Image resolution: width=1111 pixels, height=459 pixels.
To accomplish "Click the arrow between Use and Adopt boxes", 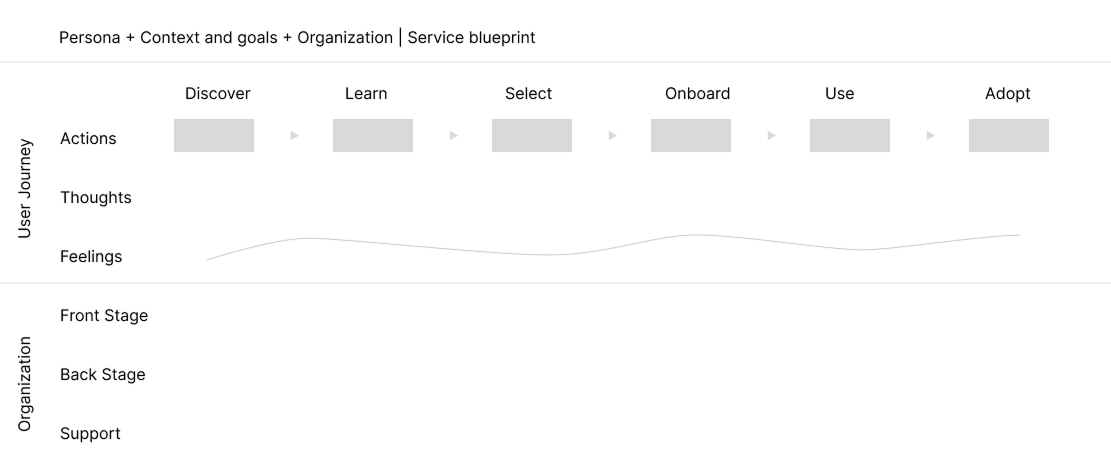I will pyautogui.click(x=930, y=135).
